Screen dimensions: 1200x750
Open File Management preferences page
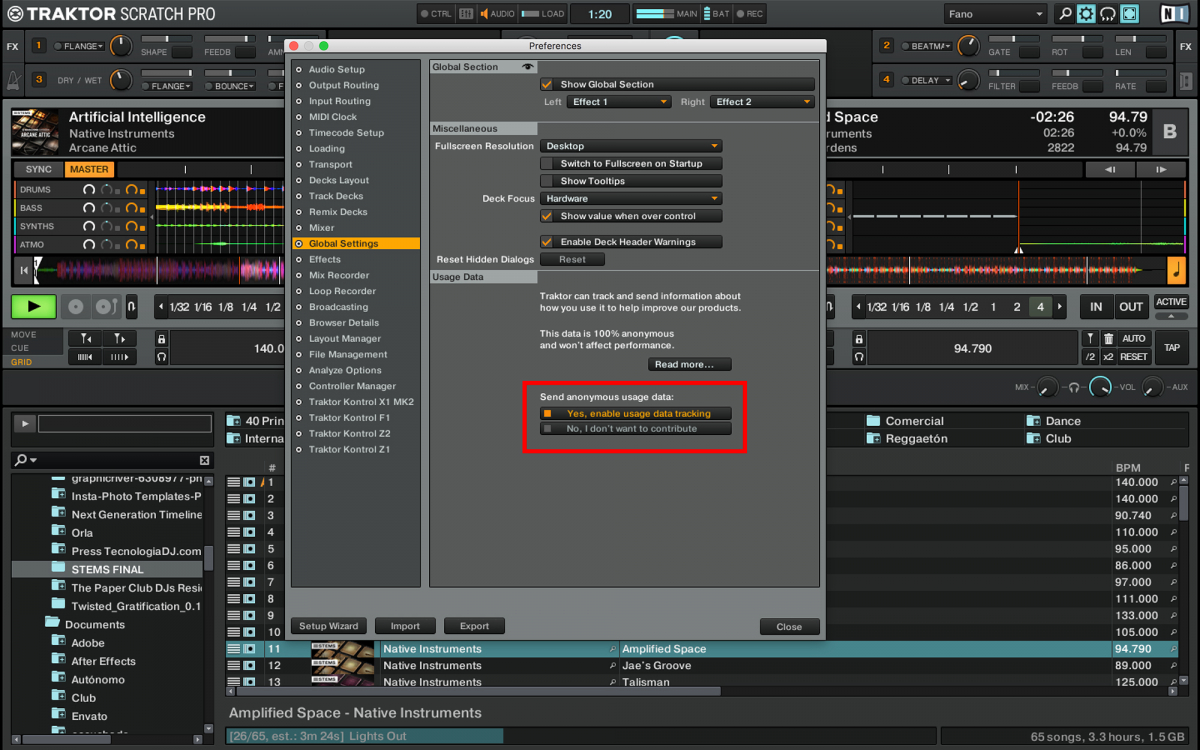[348, 355]
